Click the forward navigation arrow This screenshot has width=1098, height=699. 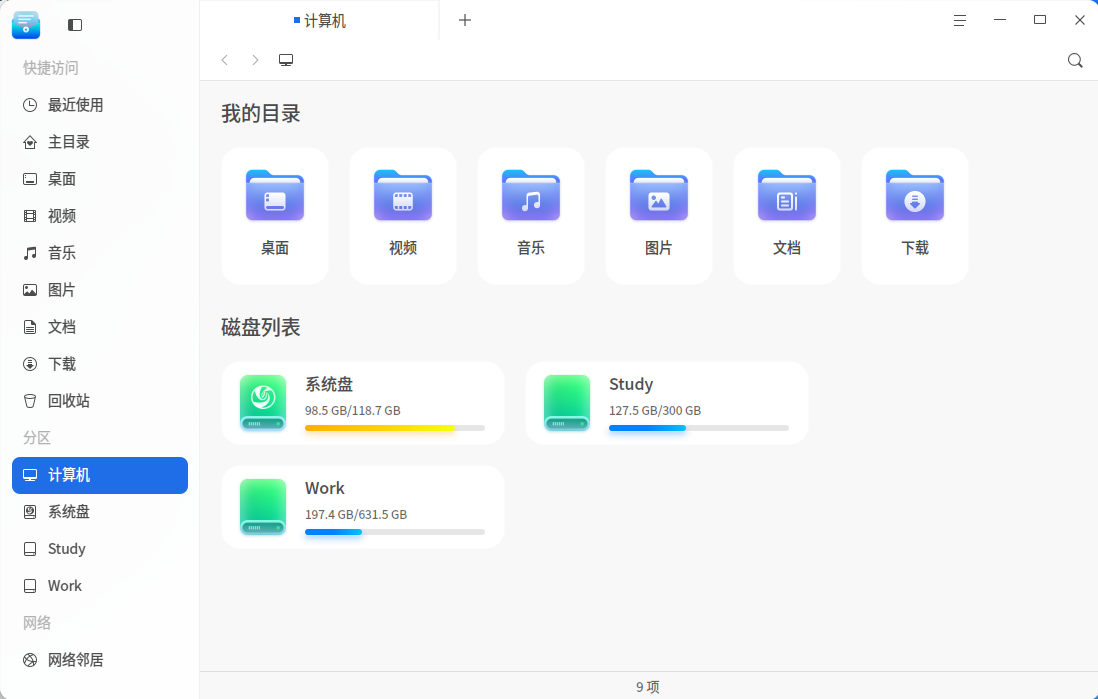pyautogui.click(x=256, y=60)
